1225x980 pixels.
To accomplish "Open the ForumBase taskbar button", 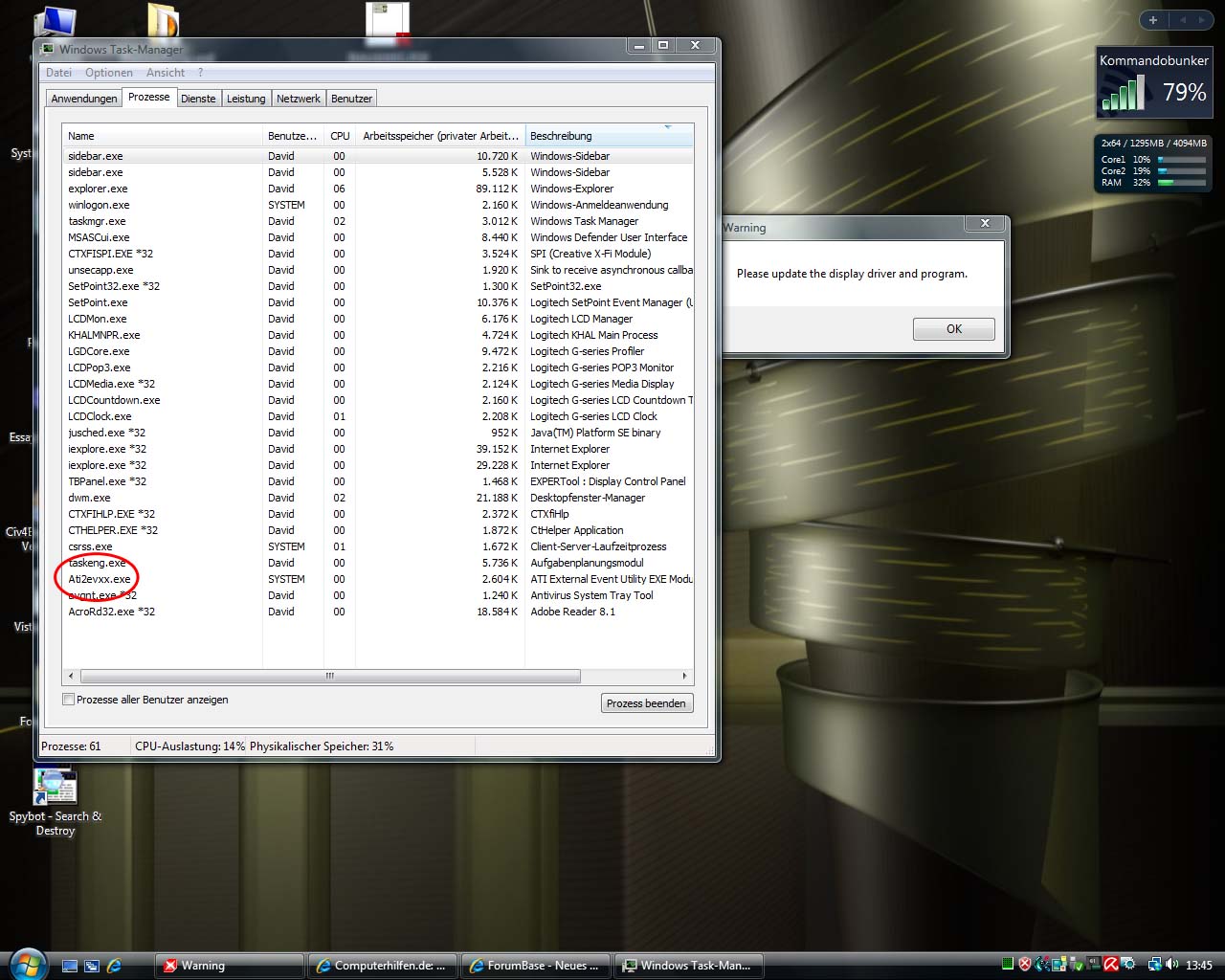I will [x=535, y=966].
